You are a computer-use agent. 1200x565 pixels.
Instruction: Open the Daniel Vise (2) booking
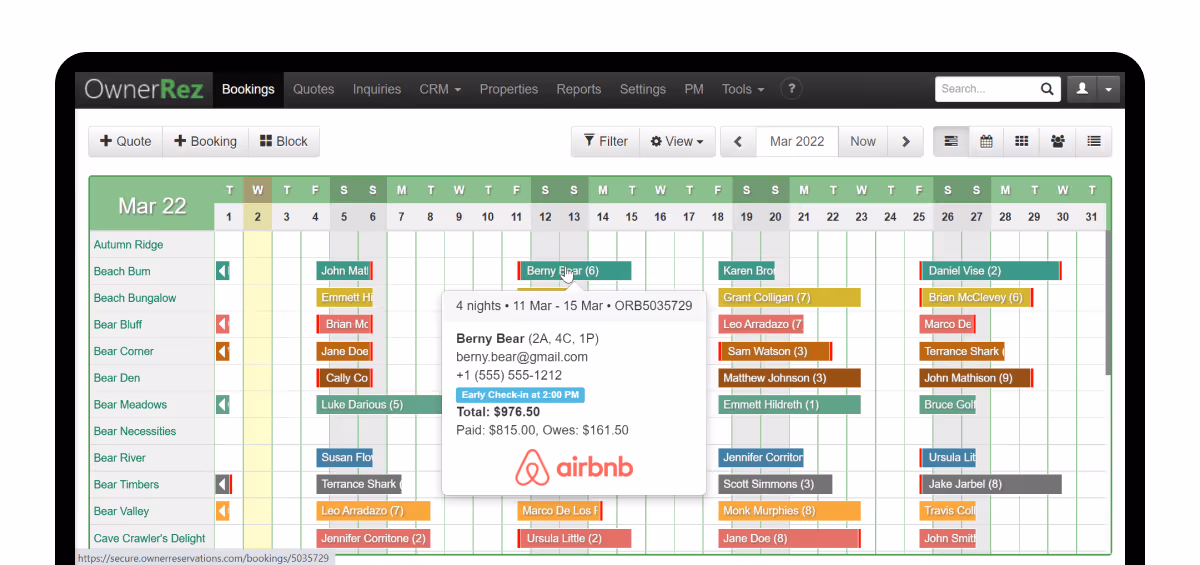990,271
